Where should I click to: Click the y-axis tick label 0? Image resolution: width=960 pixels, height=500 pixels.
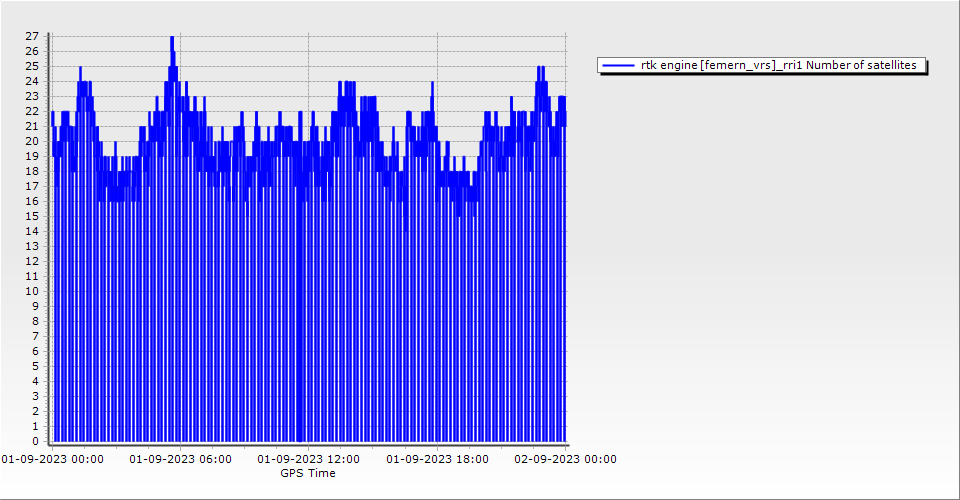click(35, 441)
